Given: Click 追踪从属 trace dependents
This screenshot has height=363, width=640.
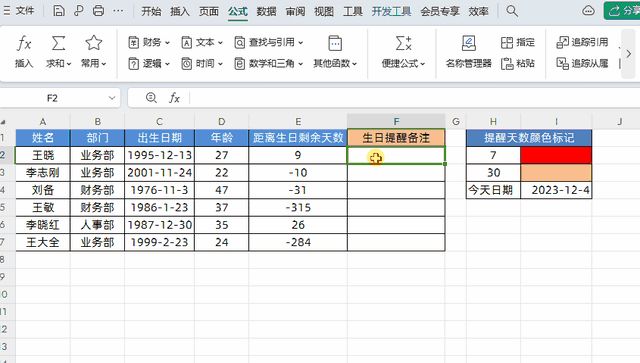Looking at the screenshot, I should [582, 63].
